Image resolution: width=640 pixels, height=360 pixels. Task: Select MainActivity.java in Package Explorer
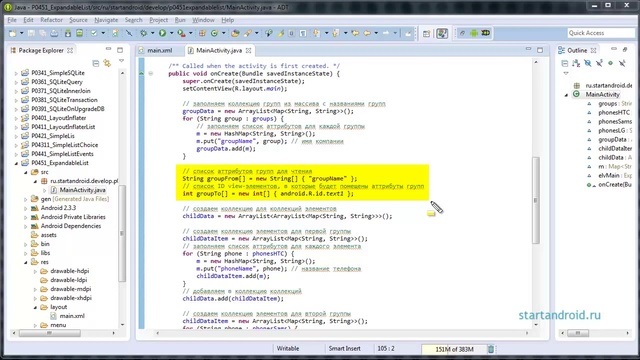82,190
